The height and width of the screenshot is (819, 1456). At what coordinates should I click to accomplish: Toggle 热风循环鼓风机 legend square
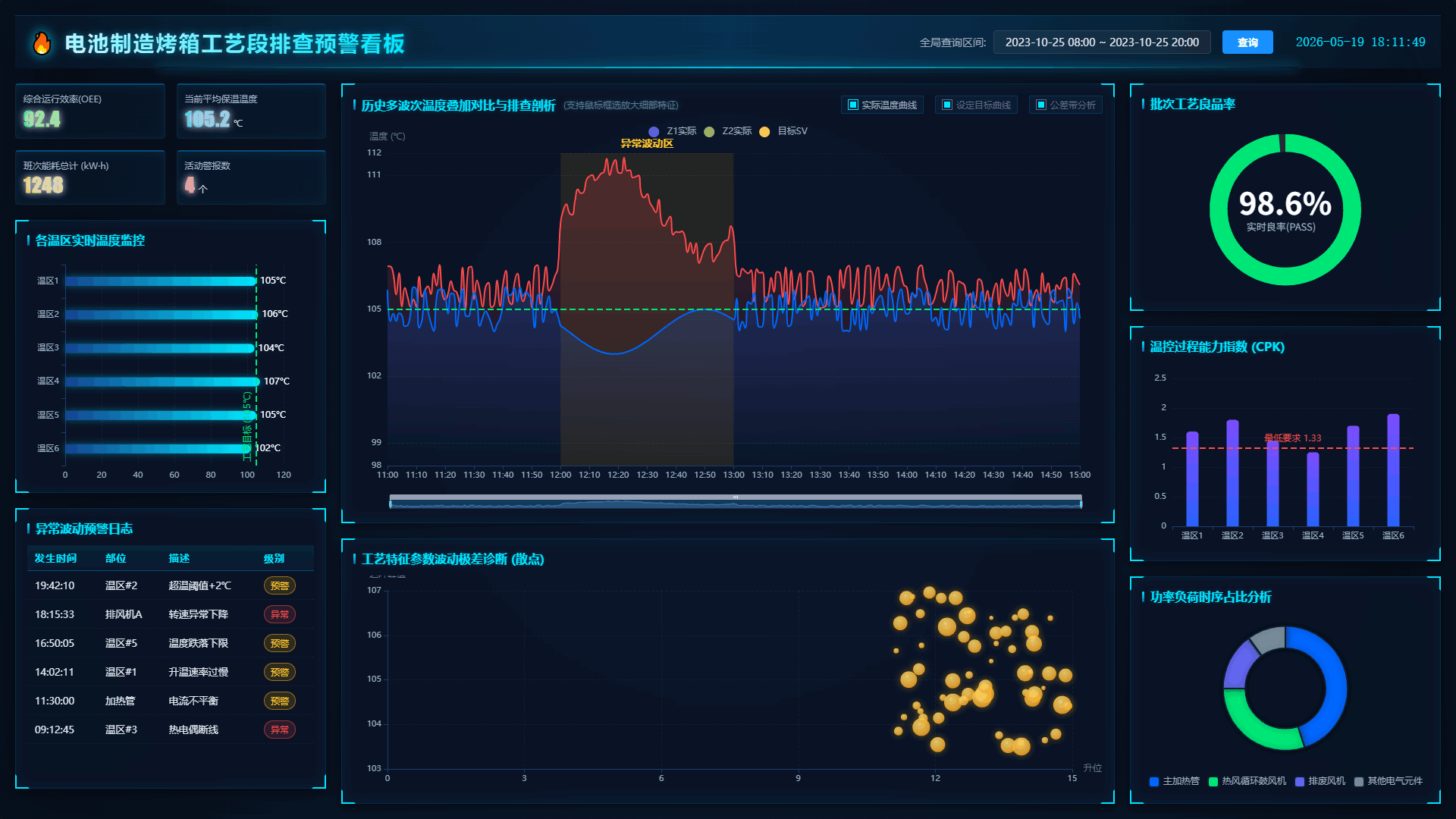click(1213, 782)
